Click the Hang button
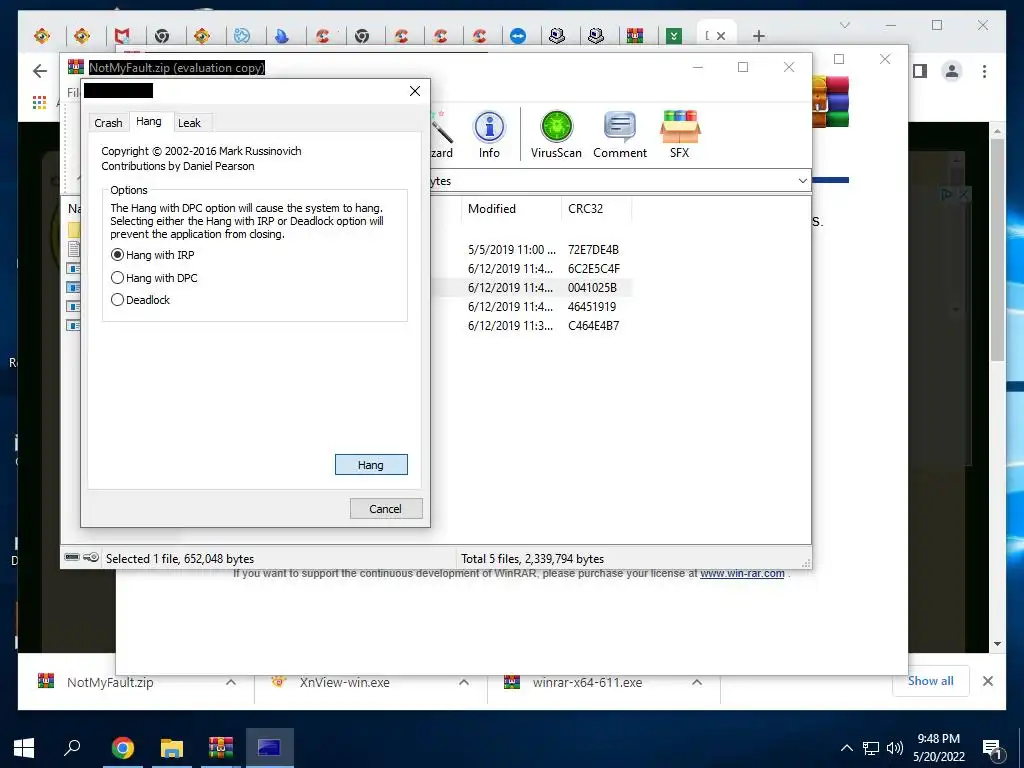 371,464
